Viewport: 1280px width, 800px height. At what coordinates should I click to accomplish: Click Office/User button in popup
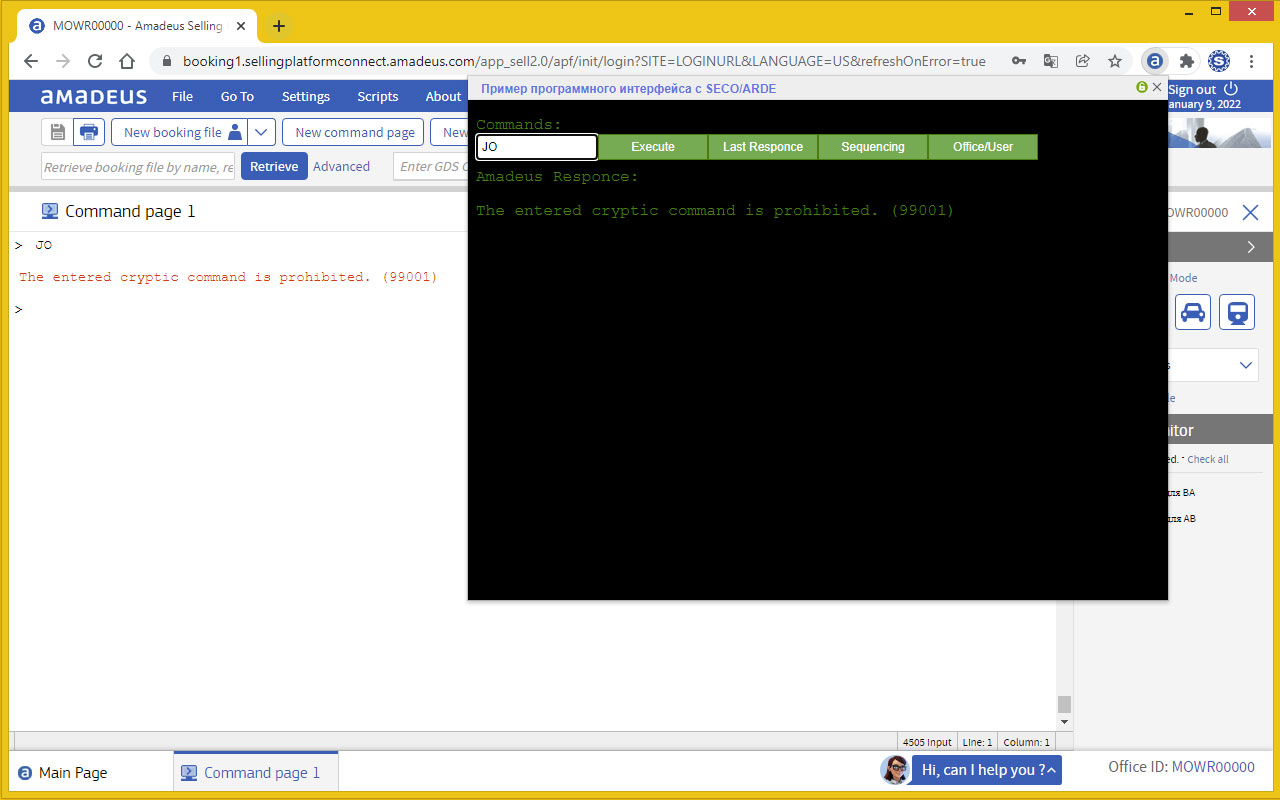click(x=983, y=147)
